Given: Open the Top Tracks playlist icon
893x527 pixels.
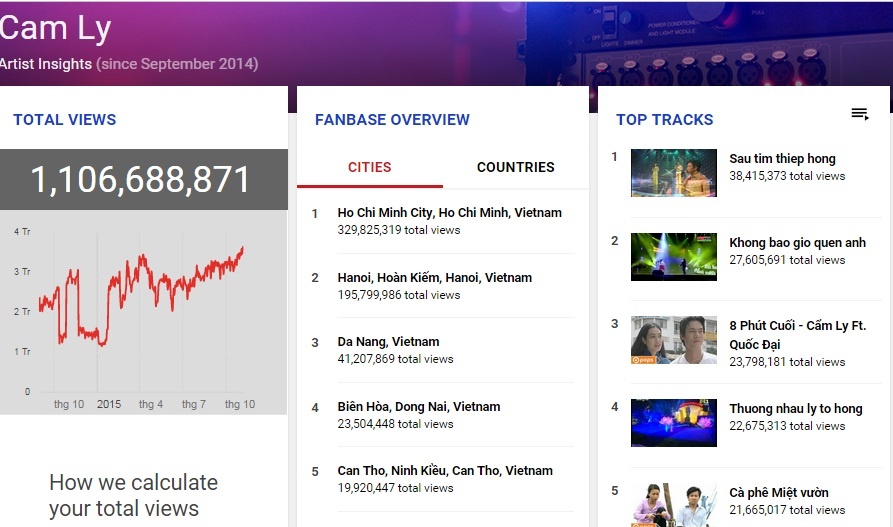Looking at the screenshot, I should (x=859, y=115).
